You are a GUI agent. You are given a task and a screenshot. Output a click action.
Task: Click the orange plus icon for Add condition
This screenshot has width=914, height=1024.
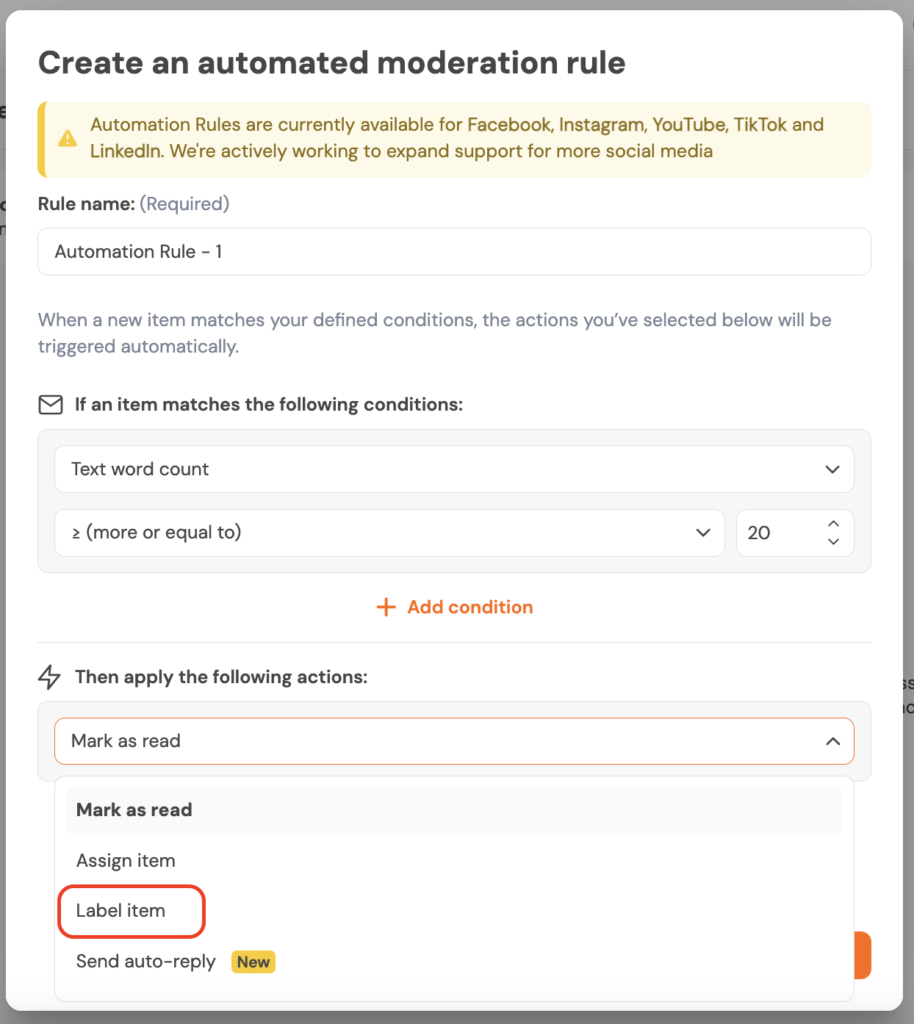pyautogui.click(x=386, y=607)
